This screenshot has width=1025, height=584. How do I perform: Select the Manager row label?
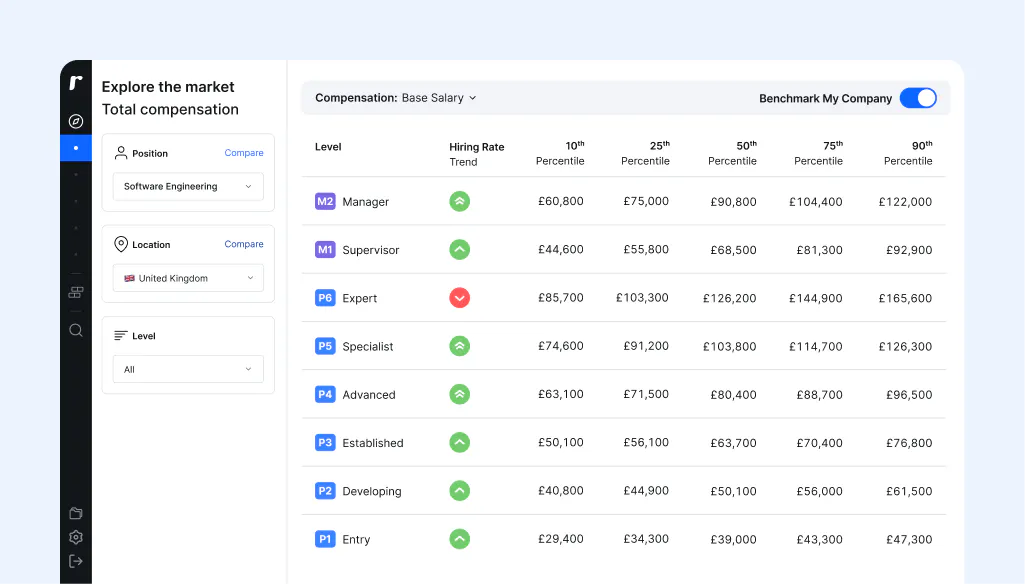point(365,202)
